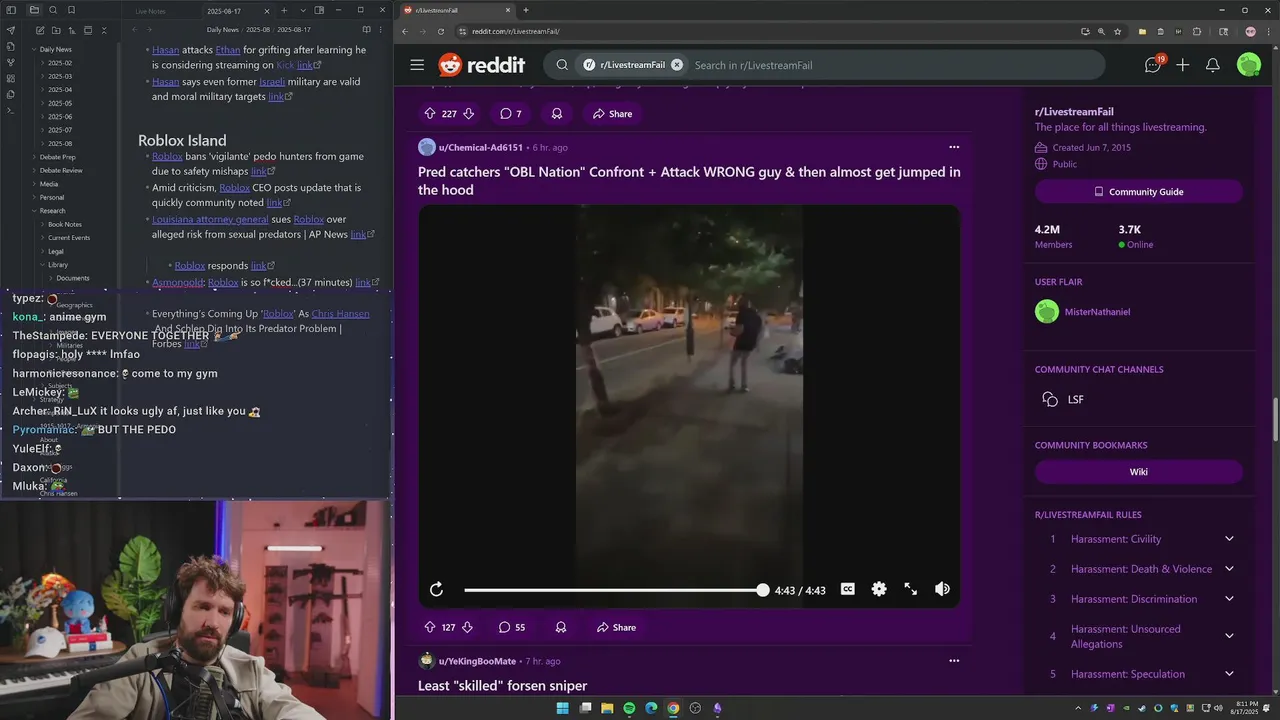Click the Reddit create post plus icon
This screenshot has height=720, width=1280.
[x=1183, y=65]
